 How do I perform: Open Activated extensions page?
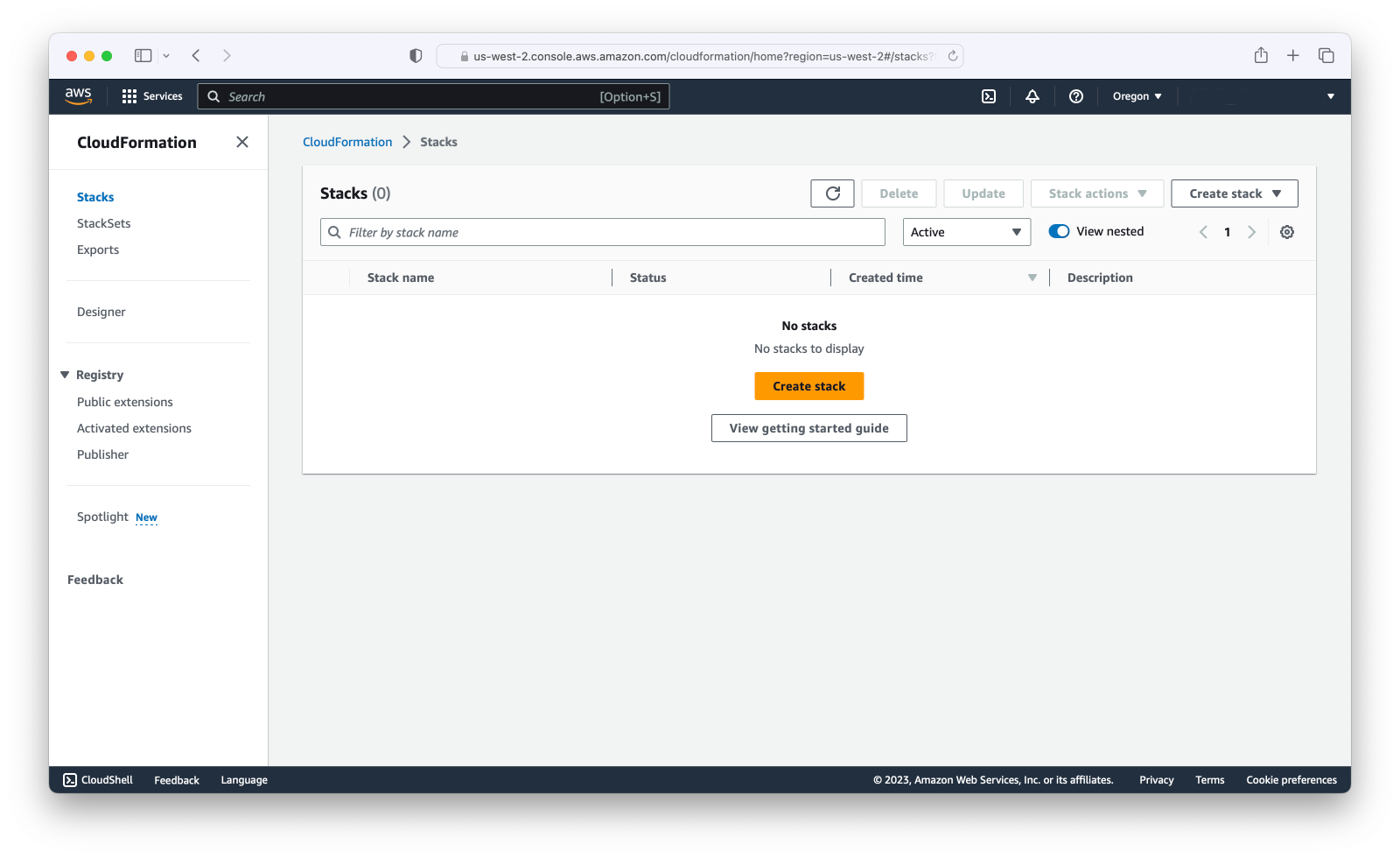pos(134,428)
